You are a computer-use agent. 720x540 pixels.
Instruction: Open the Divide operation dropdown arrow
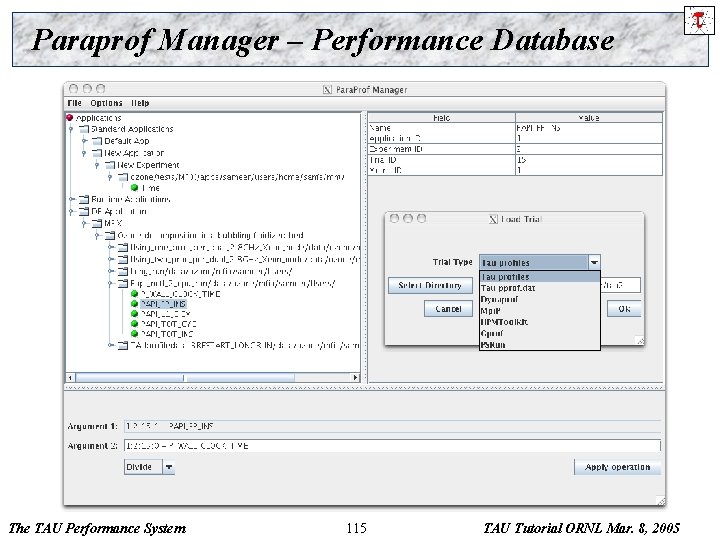pyautogui.click(x=169, y=467)
